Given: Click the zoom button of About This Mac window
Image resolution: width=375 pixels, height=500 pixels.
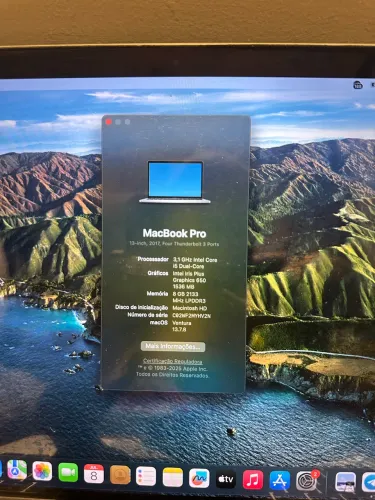Looking at the screenshot, I should click(127, 122).
